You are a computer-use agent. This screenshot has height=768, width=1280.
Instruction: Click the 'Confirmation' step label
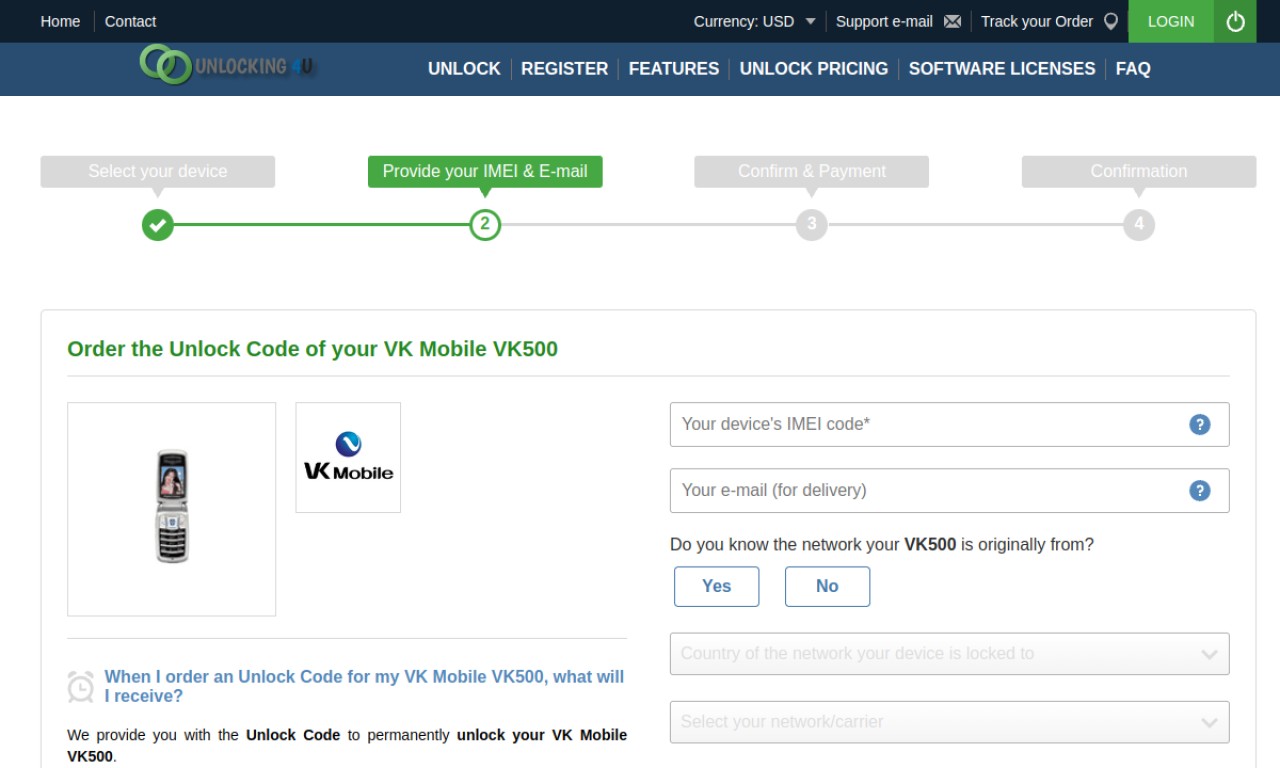coord(1139,171)
